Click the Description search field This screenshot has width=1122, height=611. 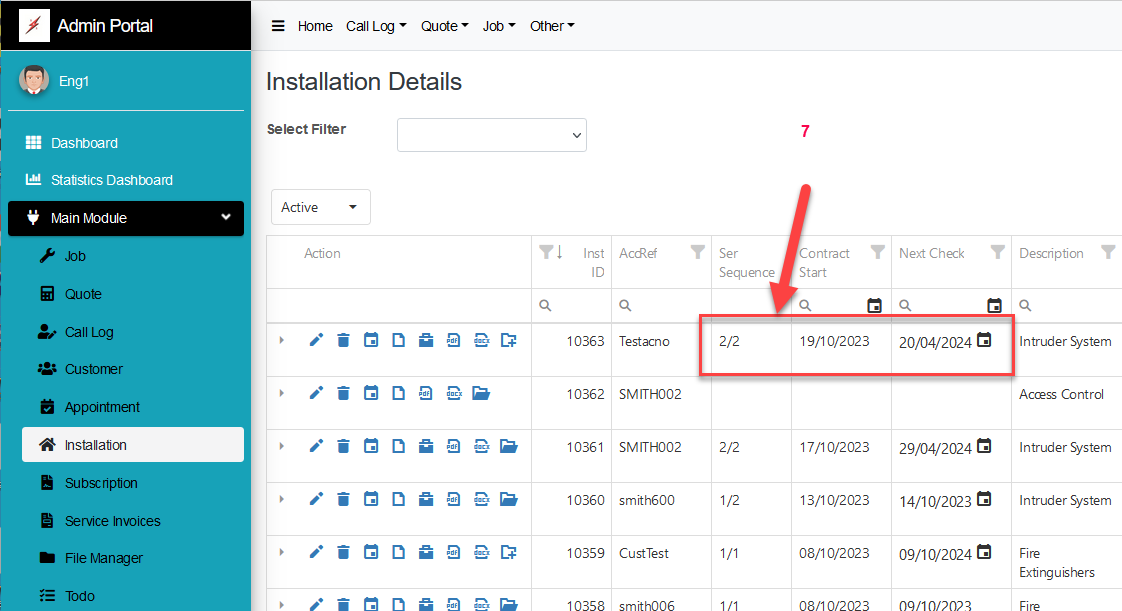point(1067,306)
